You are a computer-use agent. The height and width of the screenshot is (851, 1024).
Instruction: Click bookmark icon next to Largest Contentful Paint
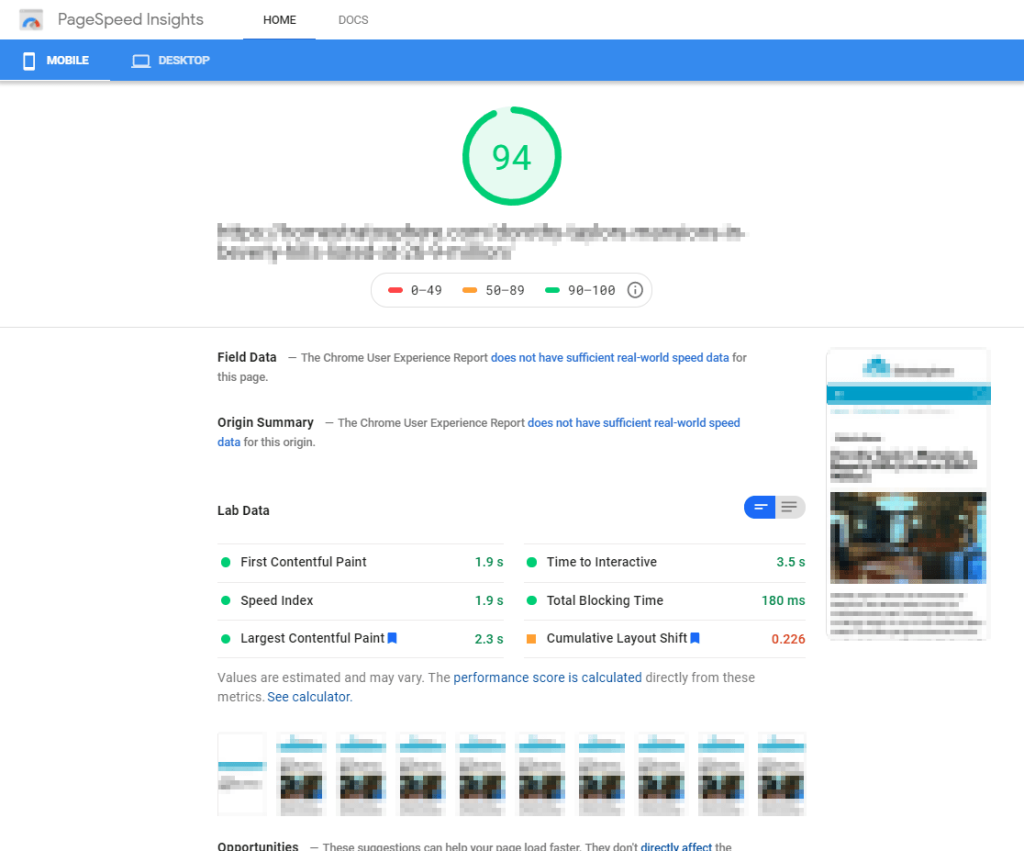[393, 638]
